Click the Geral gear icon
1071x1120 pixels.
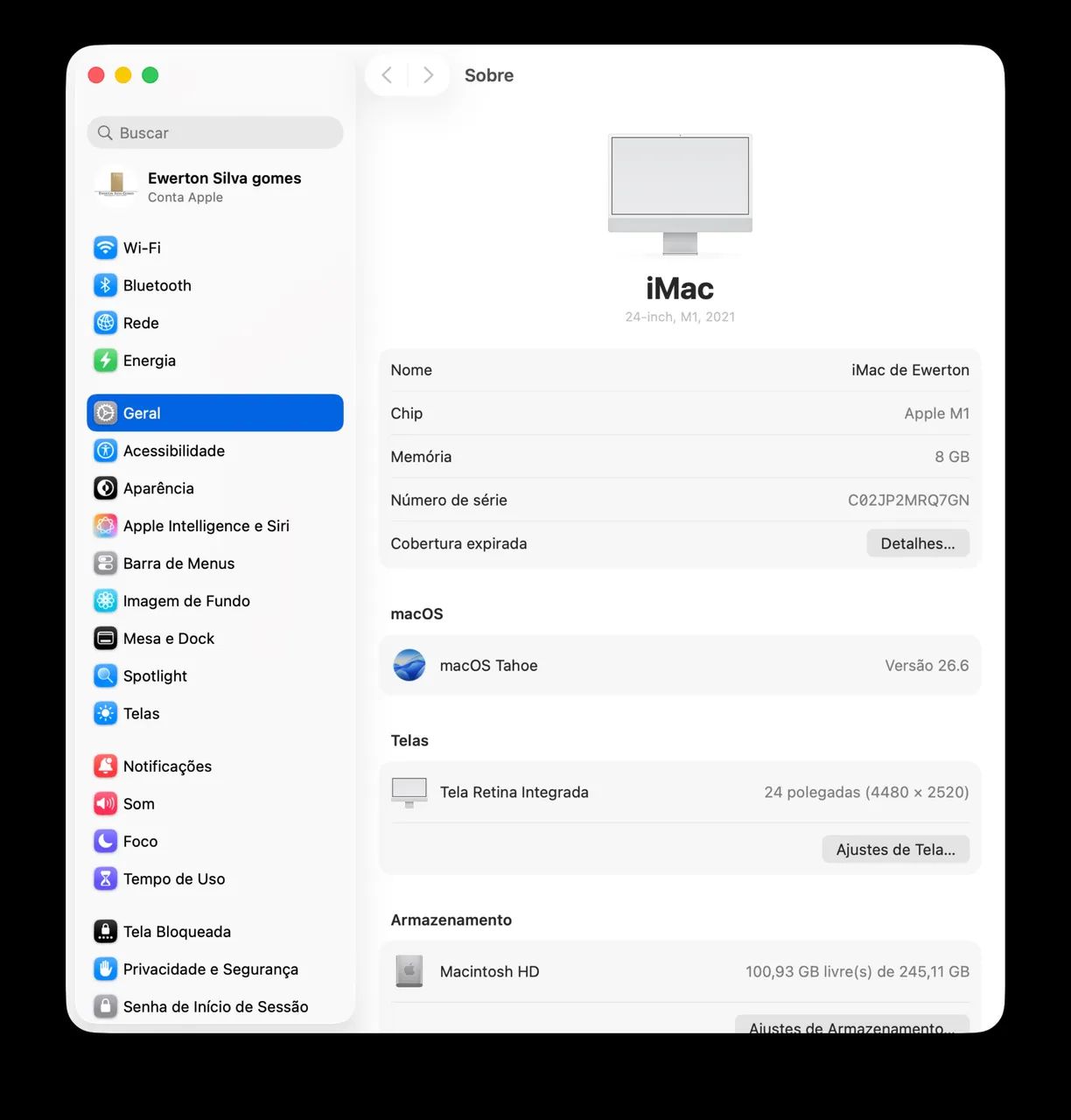[105, 413]
